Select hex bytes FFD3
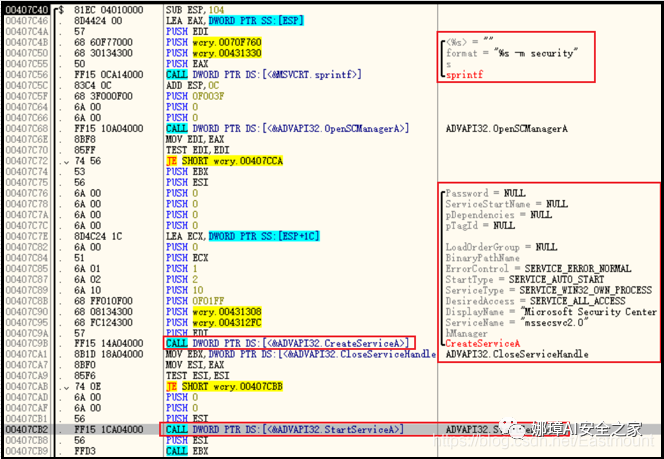Screen dimensions: 664x459 point(85,451)
